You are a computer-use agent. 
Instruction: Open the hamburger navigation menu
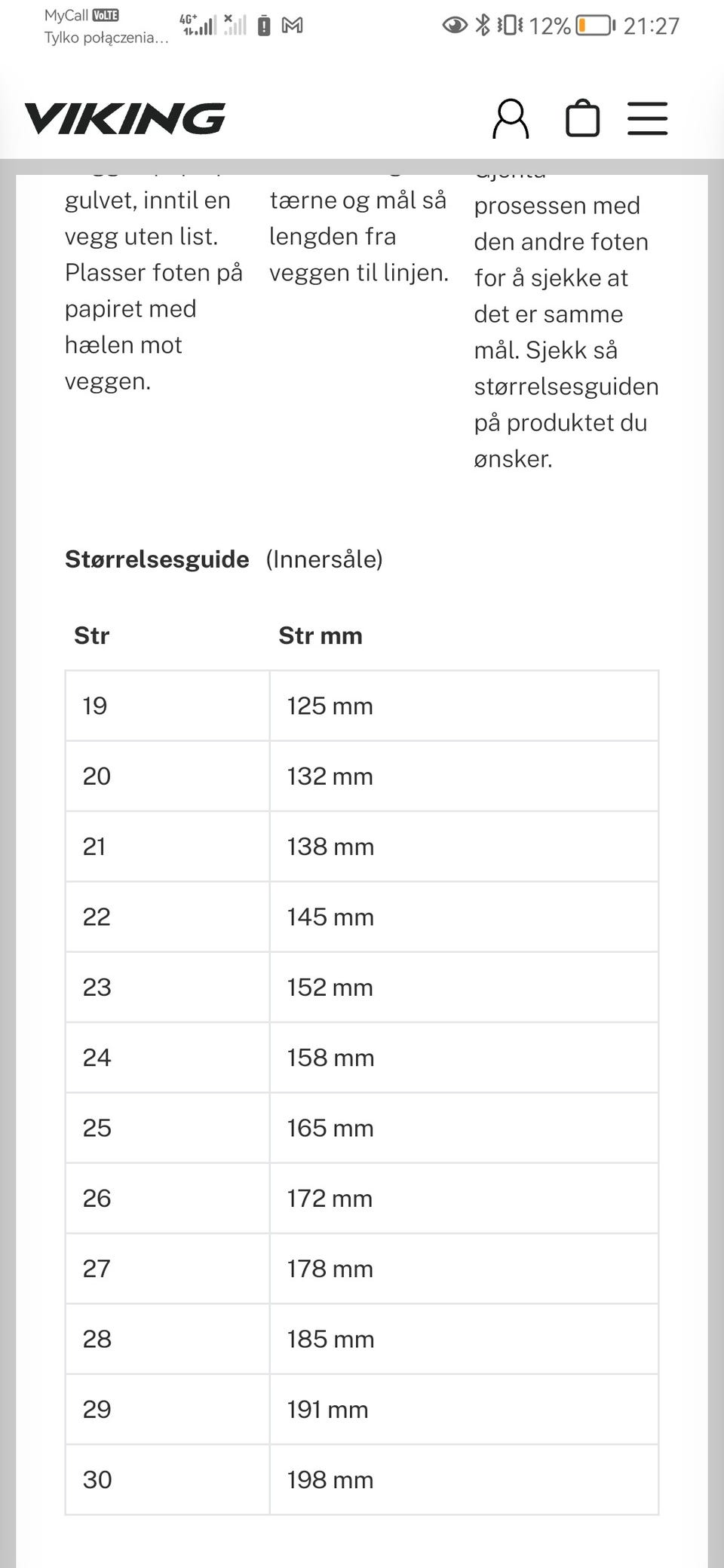[x=647, y=118]
